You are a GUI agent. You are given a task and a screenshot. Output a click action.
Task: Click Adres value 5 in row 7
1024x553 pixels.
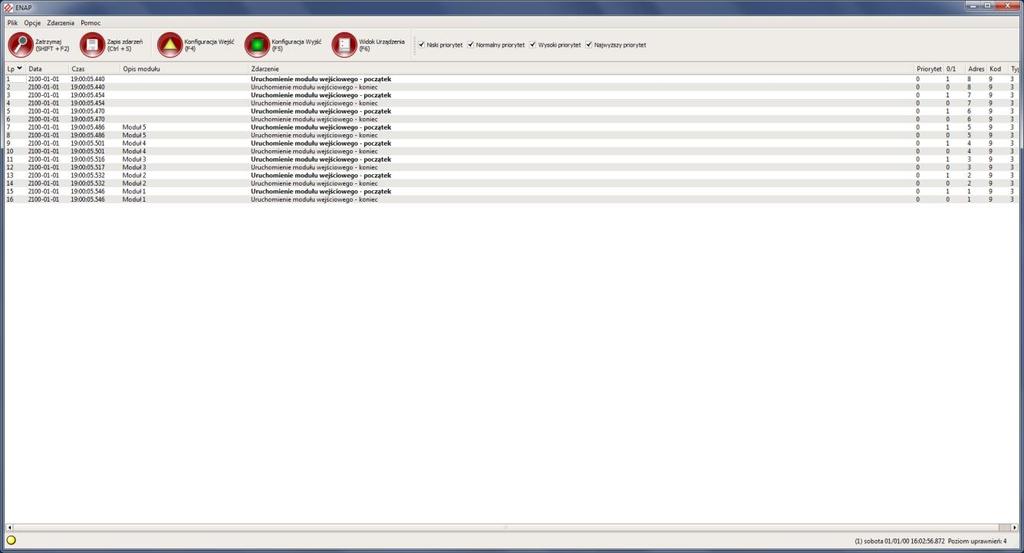click(969, 127)
